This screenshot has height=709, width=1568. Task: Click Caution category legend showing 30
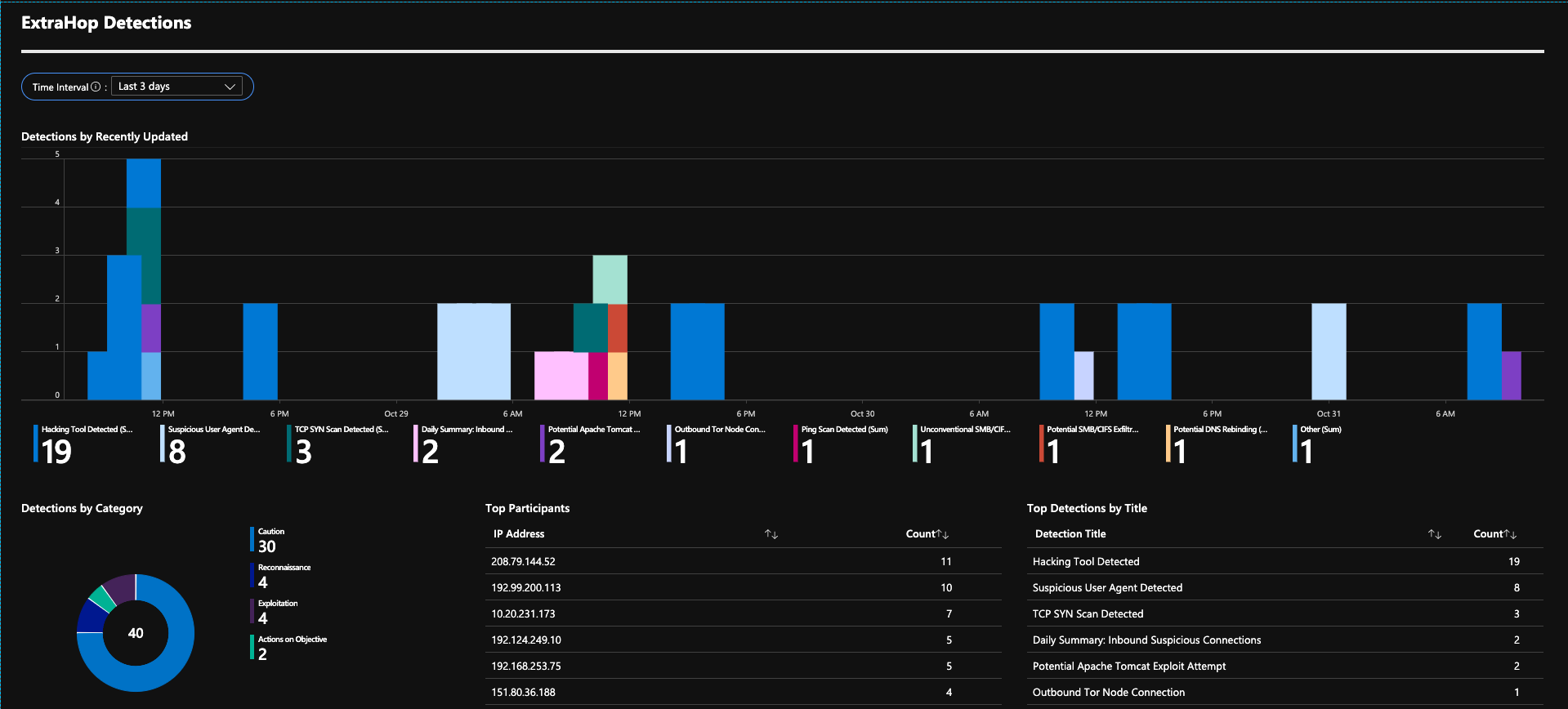point(268,541)
